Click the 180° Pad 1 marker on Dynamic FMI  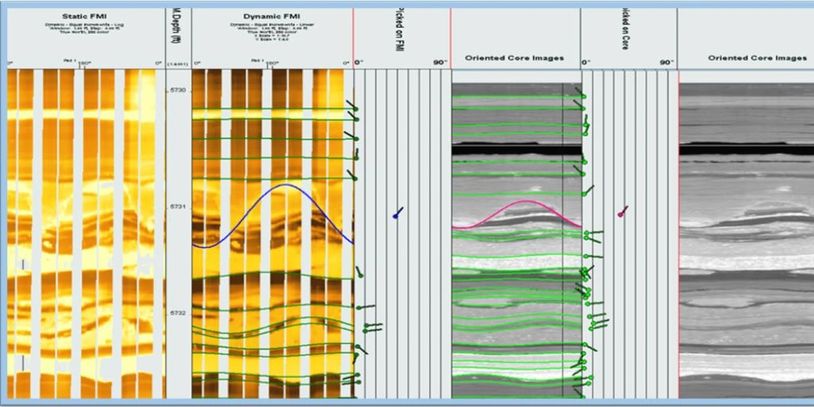point(273,63)
